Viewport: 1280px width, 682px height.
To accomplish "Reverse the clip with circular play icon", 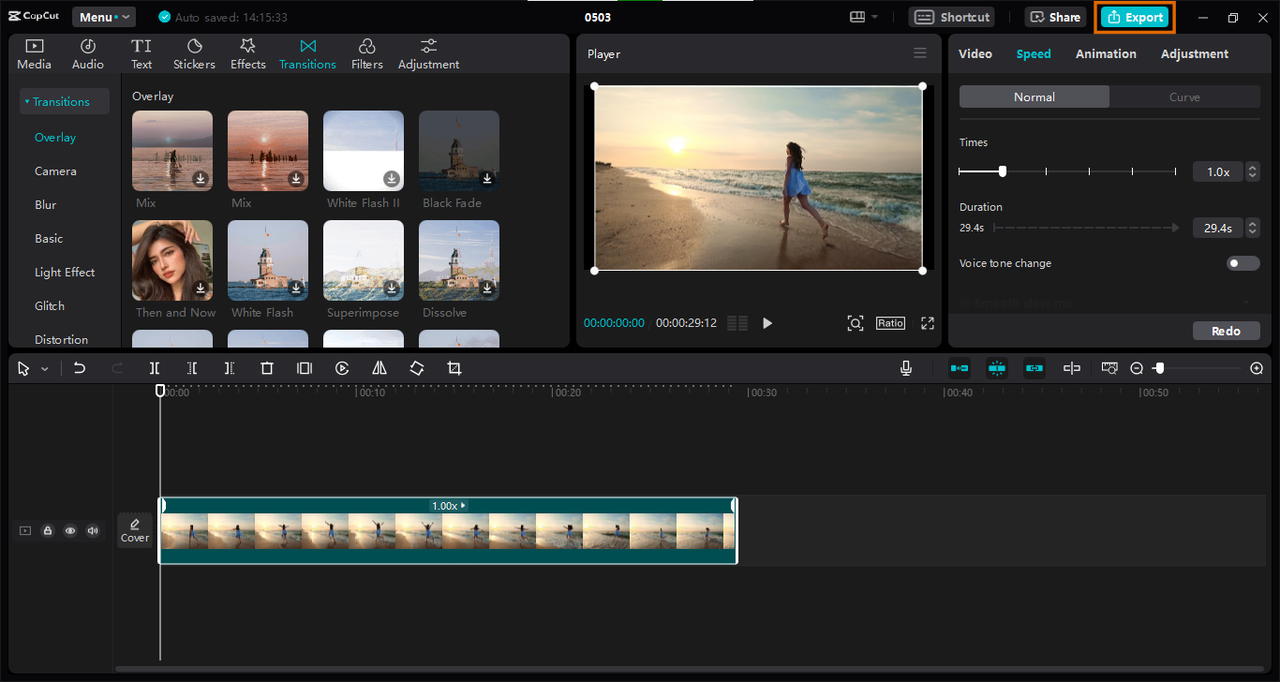I will coord(342,368).
